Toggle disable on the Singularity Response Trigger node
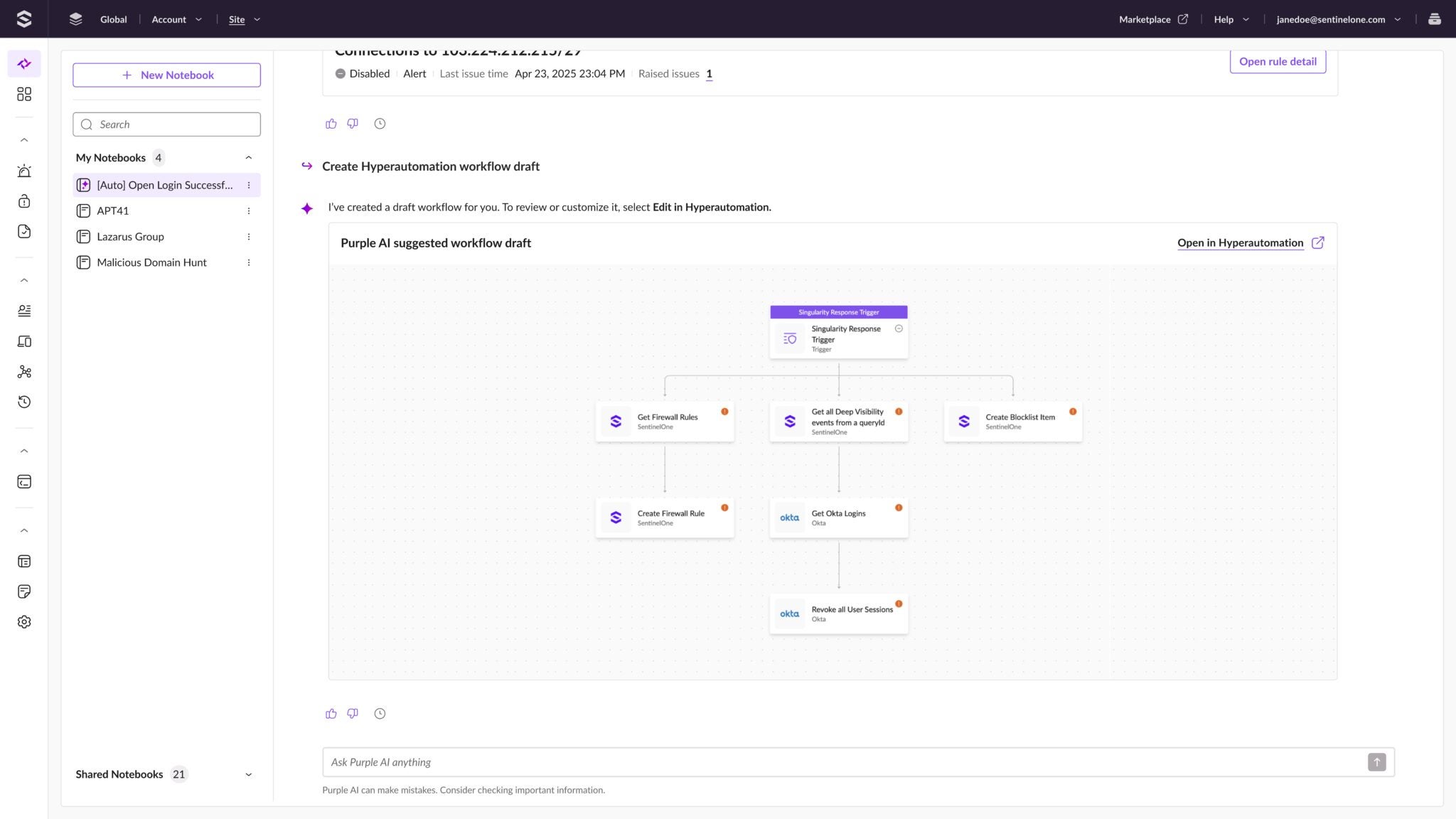Viewport: 1456px width, 819px height. [x=898, y=330]
